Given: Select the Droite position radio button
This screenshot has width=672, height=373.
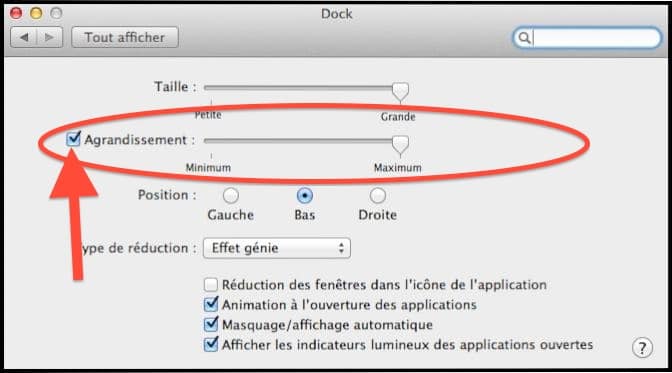Looking at the screenshot, I should tap(378, 196).
